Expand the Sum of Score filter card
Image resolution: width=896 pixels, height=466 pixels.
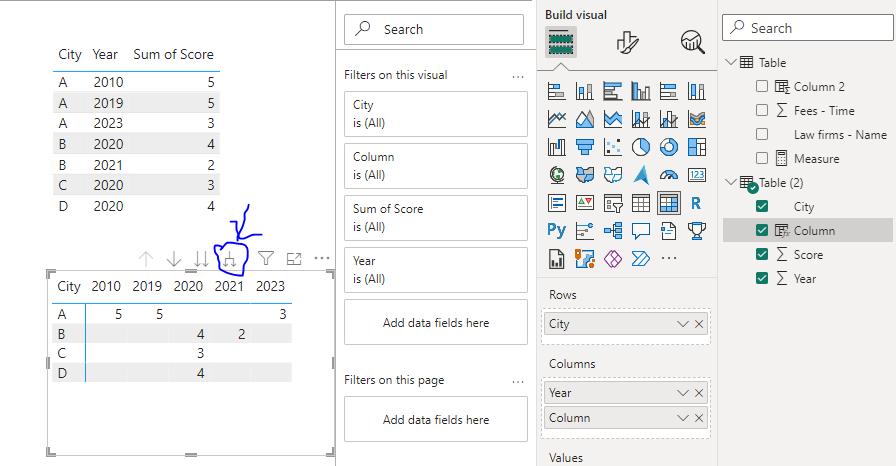435,218
